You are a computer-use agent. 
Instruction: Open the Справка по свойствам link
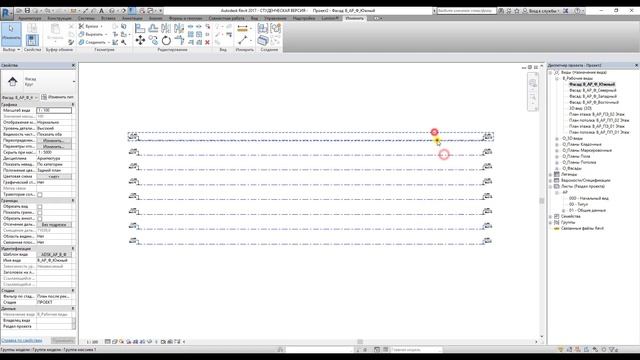pyautogui.click(x=22, y=340)
